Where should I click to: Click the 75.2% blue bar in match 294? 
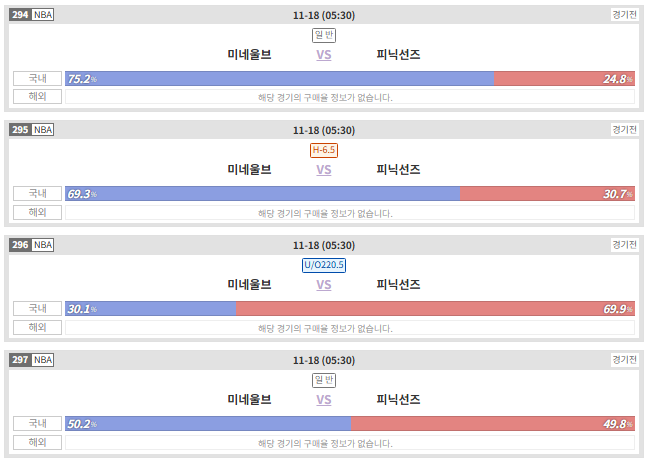[279, 78]
